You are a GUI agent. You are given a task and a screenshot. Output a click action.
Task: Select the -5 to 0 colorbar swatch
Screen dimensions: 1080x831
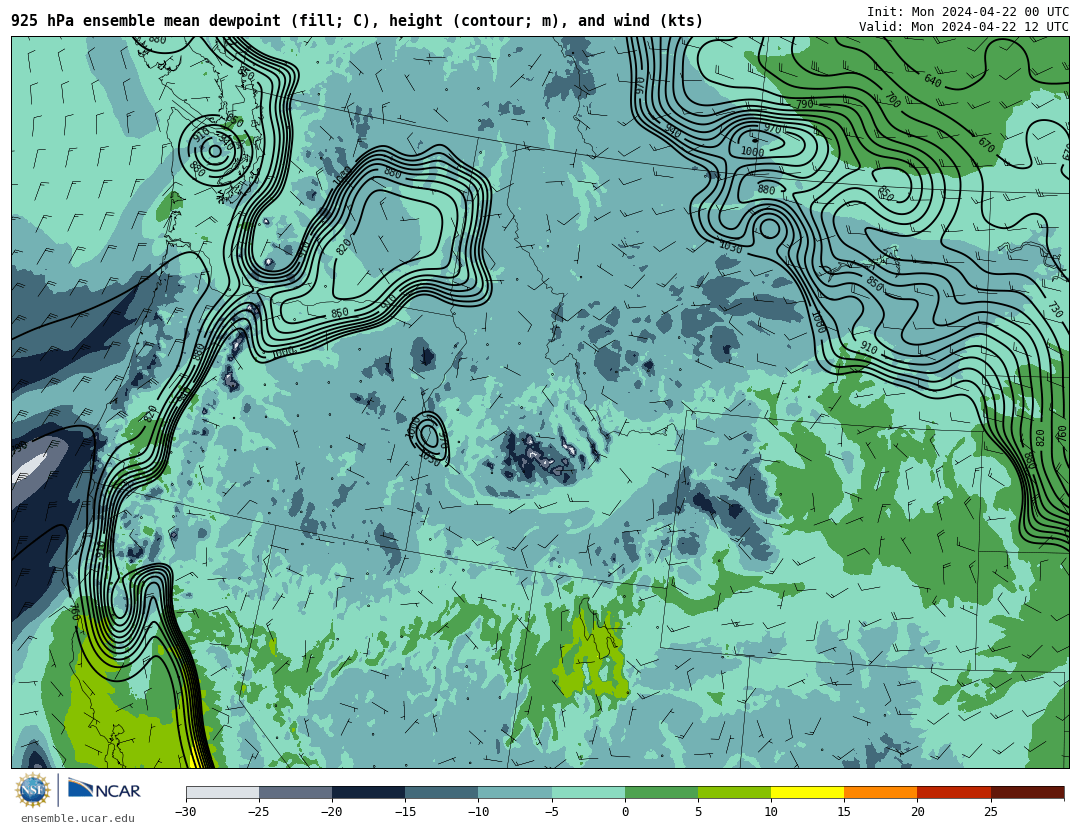tap(588, 793)
